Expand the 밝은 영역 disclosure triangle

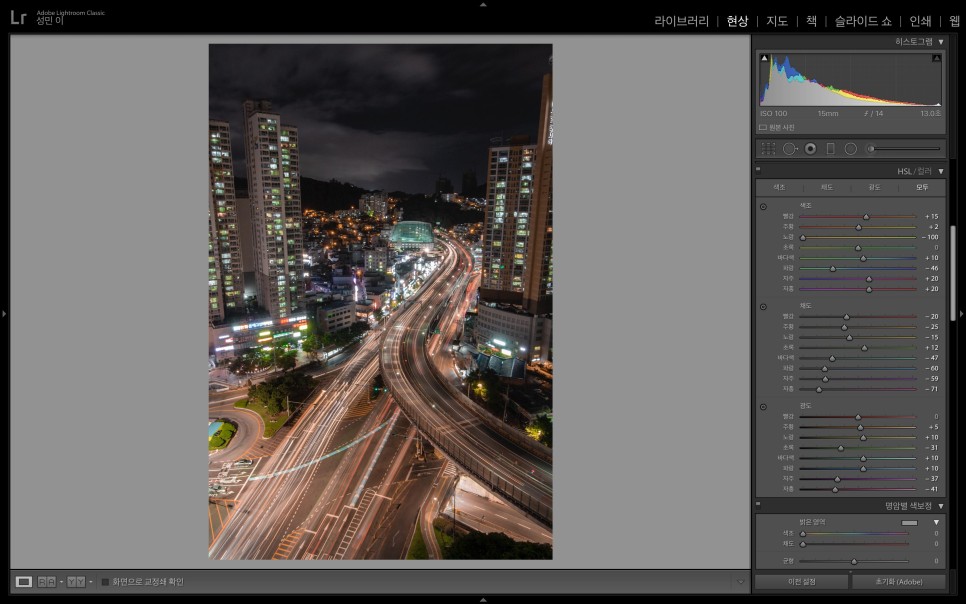point(936,522)
